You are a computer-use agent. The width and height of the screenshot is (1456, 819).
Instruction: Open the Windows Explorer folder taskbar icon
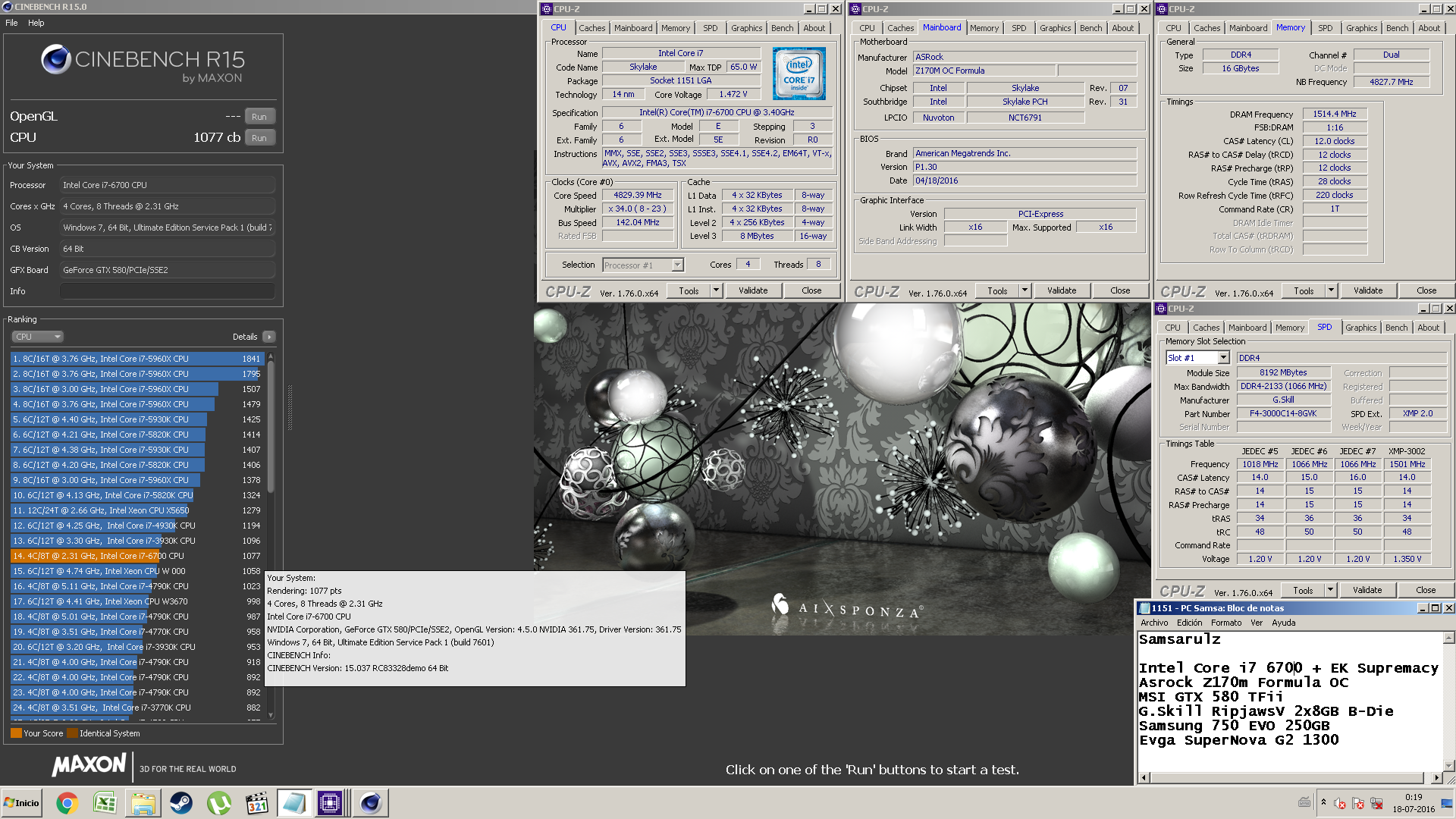[143, 803]
